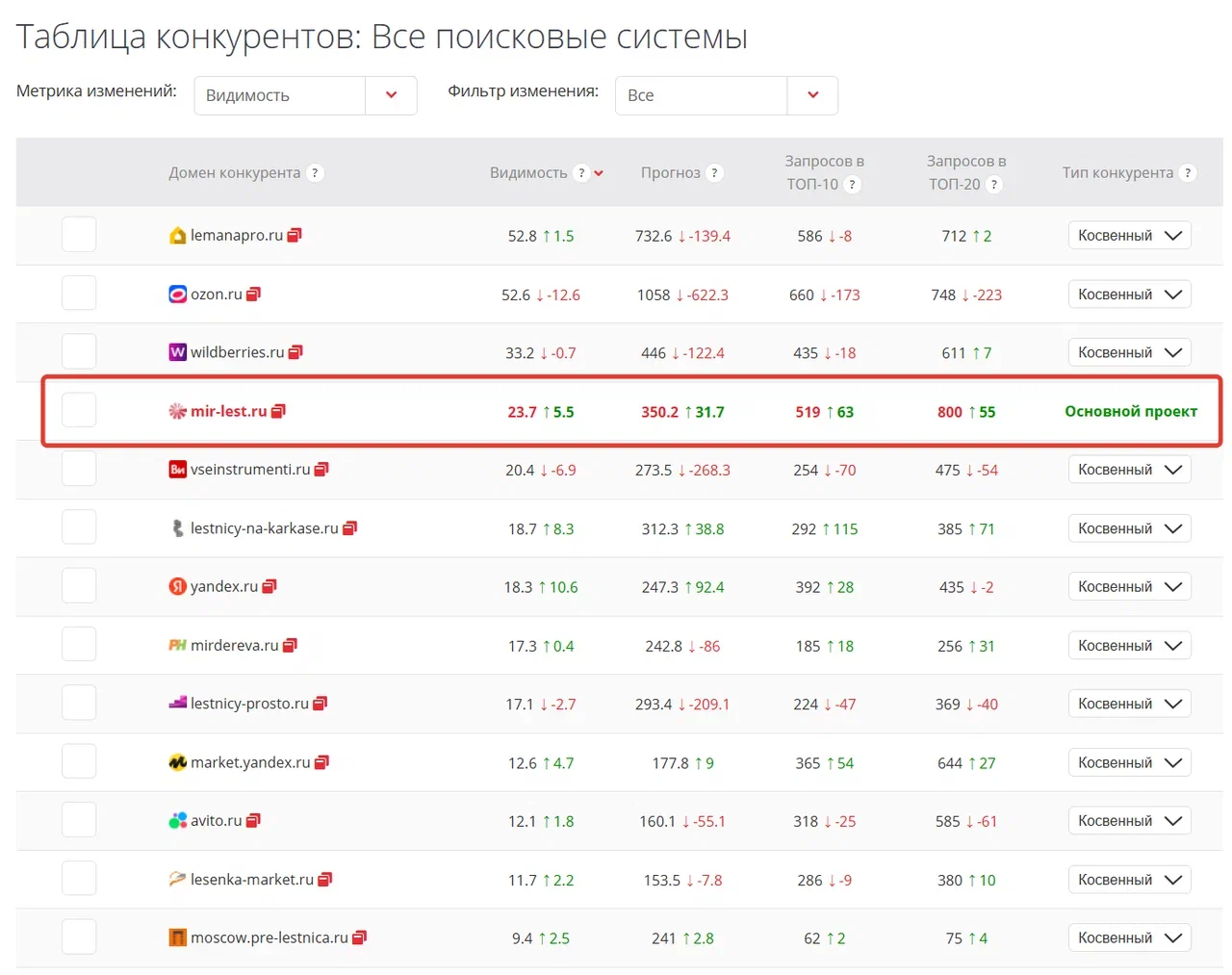Show help for Запросов в ТОП-20
This screenshot has height=975, width=1232.
[x=994, y=185]
